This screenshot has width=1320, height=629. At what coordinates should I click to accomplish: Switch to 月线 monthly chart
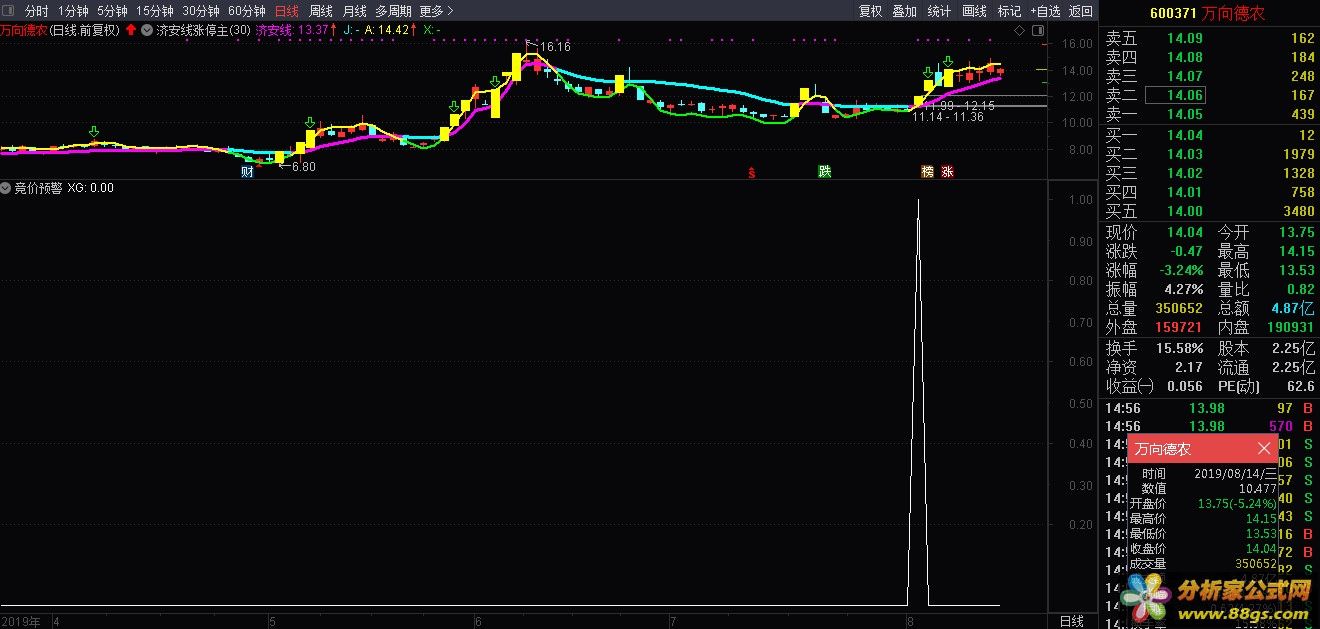coord(354,11)
